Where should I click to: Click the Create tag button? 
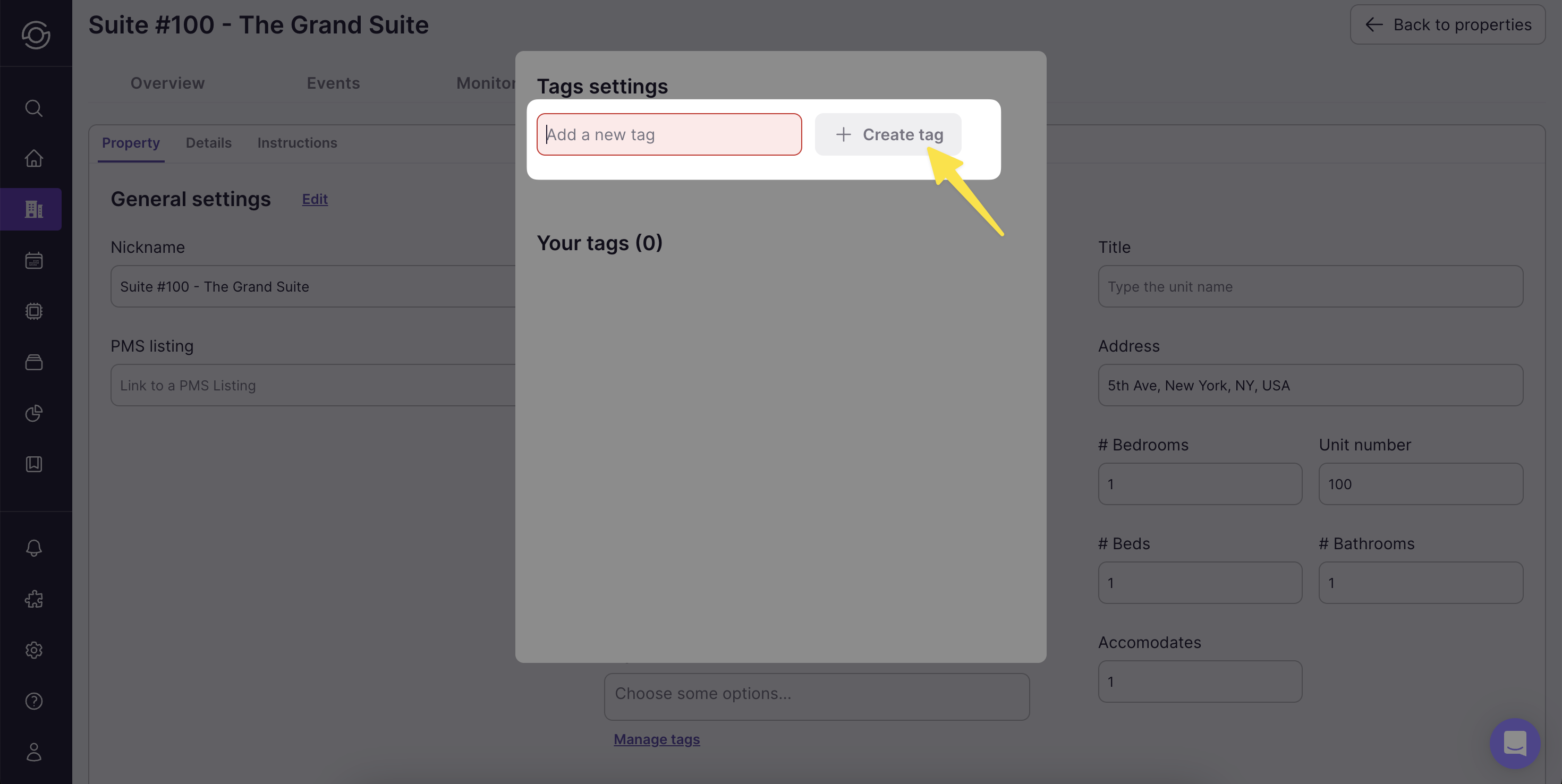pyautogui.click(x=888, y=134)
